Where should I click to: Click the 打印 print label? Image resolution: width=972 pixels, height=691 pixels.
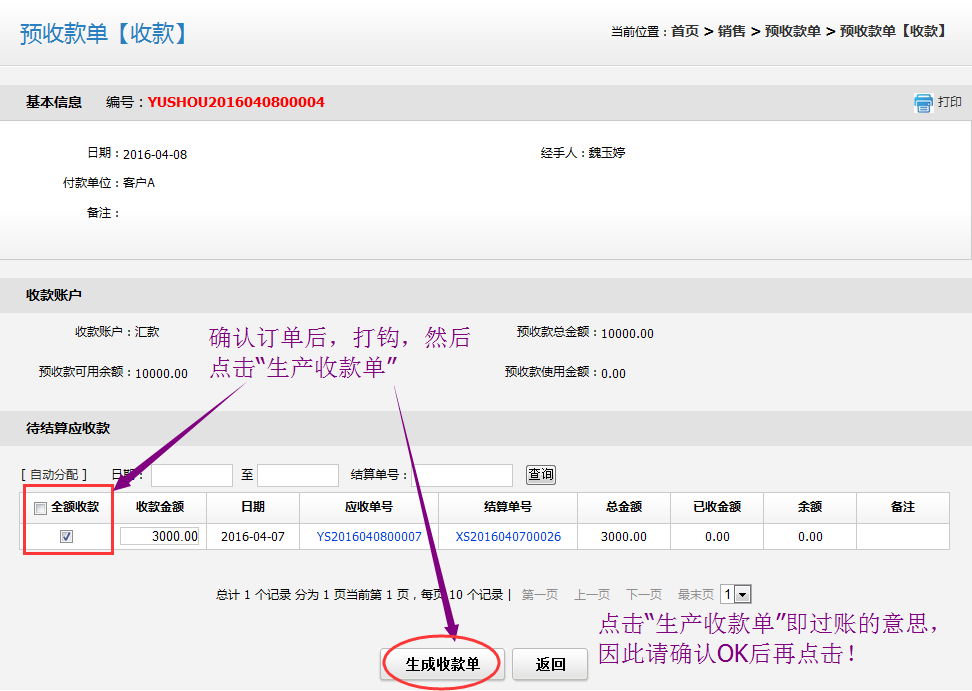click(949, 102)
